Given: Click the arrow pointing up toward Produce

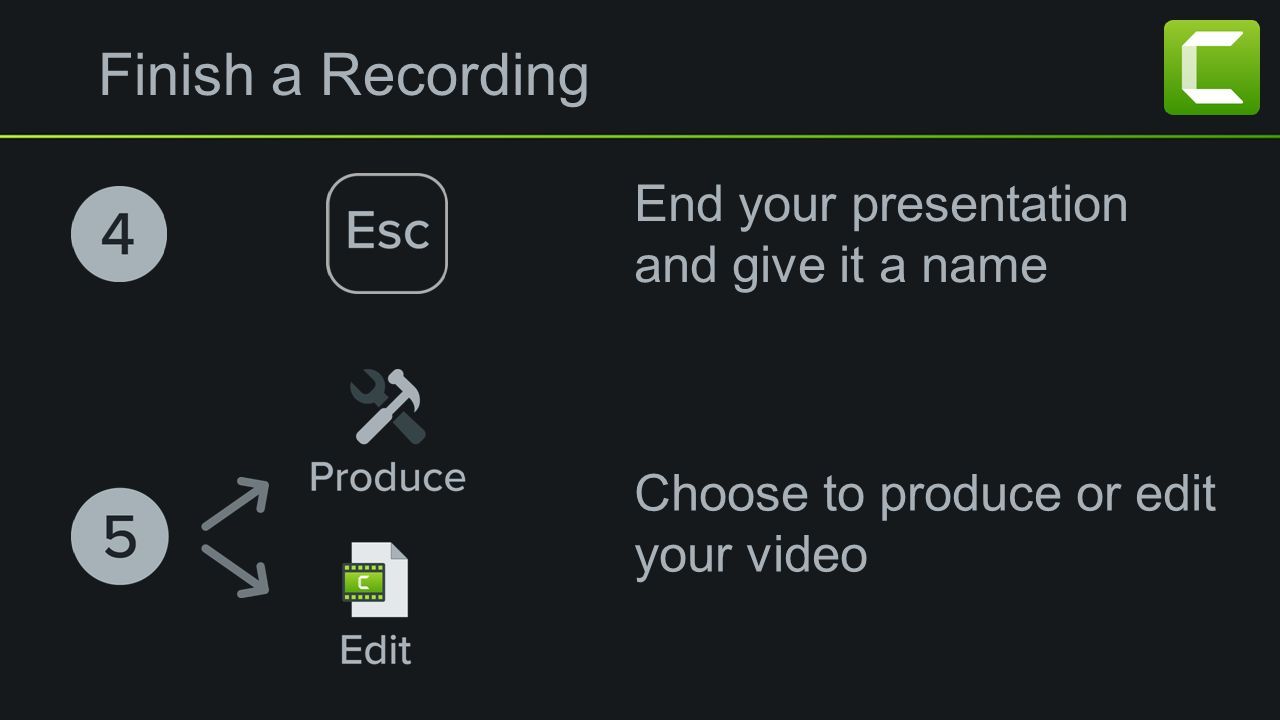Looking at the screenshot, I should coord(236,504).
